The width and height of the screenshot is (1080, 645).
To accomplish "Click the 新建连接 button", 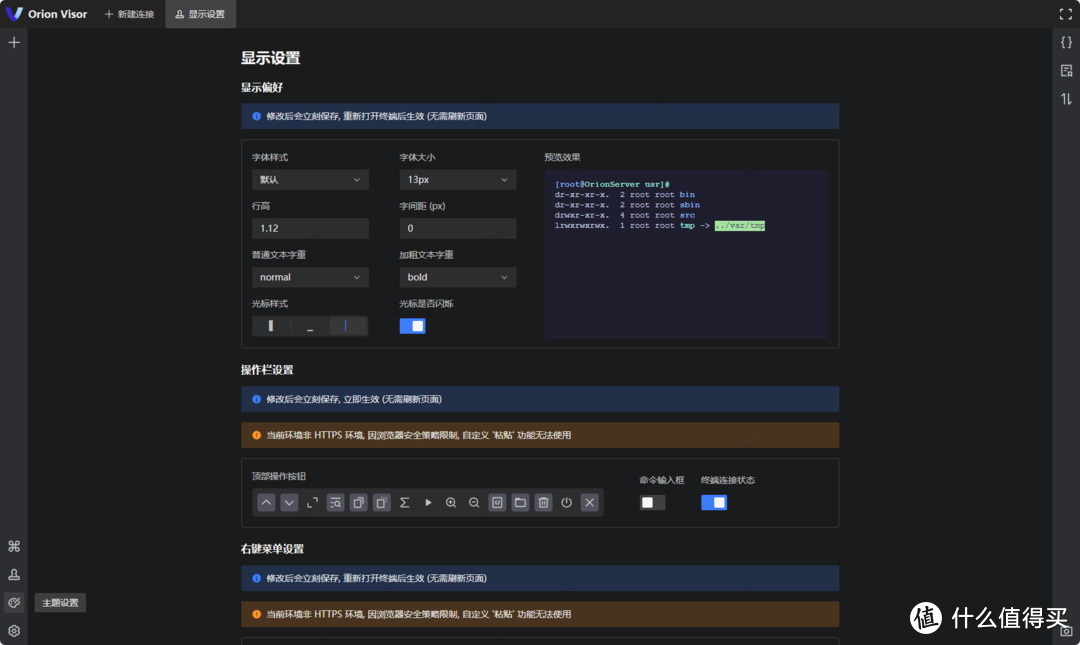I will [x=129, y=14].
